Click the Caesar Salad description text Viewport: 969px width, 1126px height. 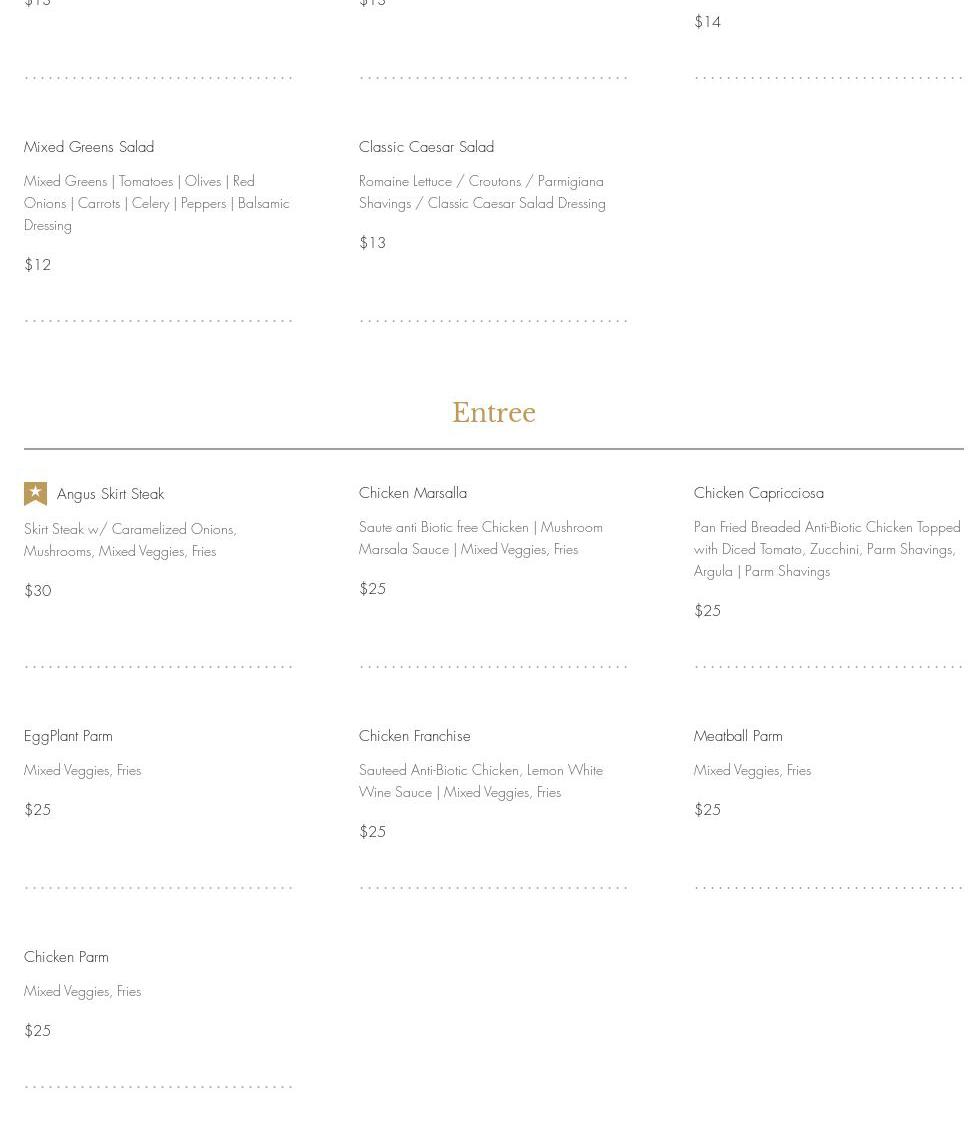pos(481,192)
